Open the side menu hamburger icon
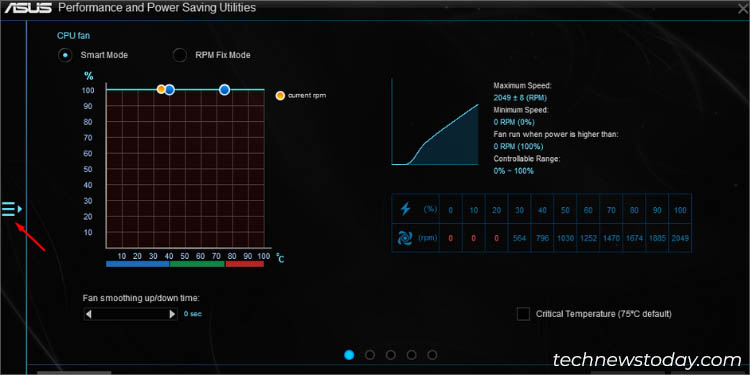 (x=9, y=209)
